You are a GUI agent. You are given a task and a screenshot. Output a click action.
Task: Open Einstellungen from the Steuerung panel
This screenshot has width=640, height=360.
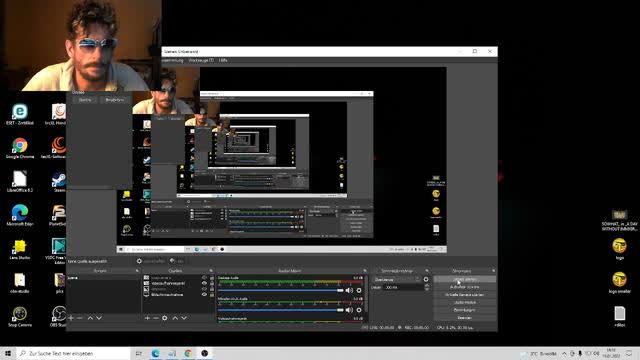pos(464,310)
